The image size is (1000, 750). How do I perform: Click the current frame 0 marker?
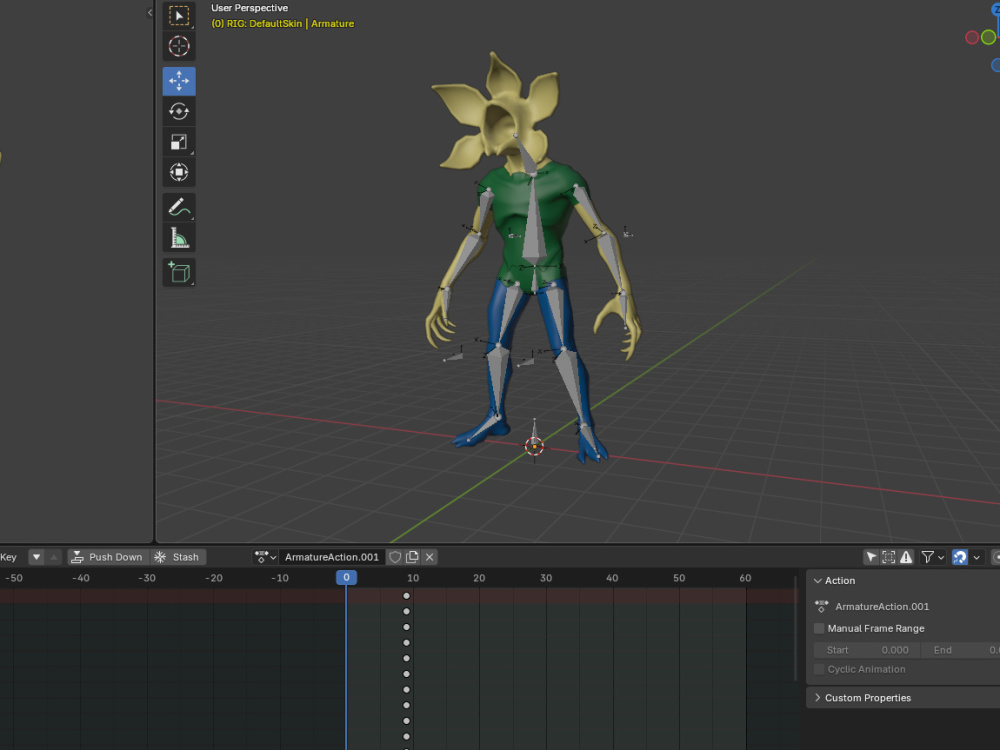click(346, 577)
